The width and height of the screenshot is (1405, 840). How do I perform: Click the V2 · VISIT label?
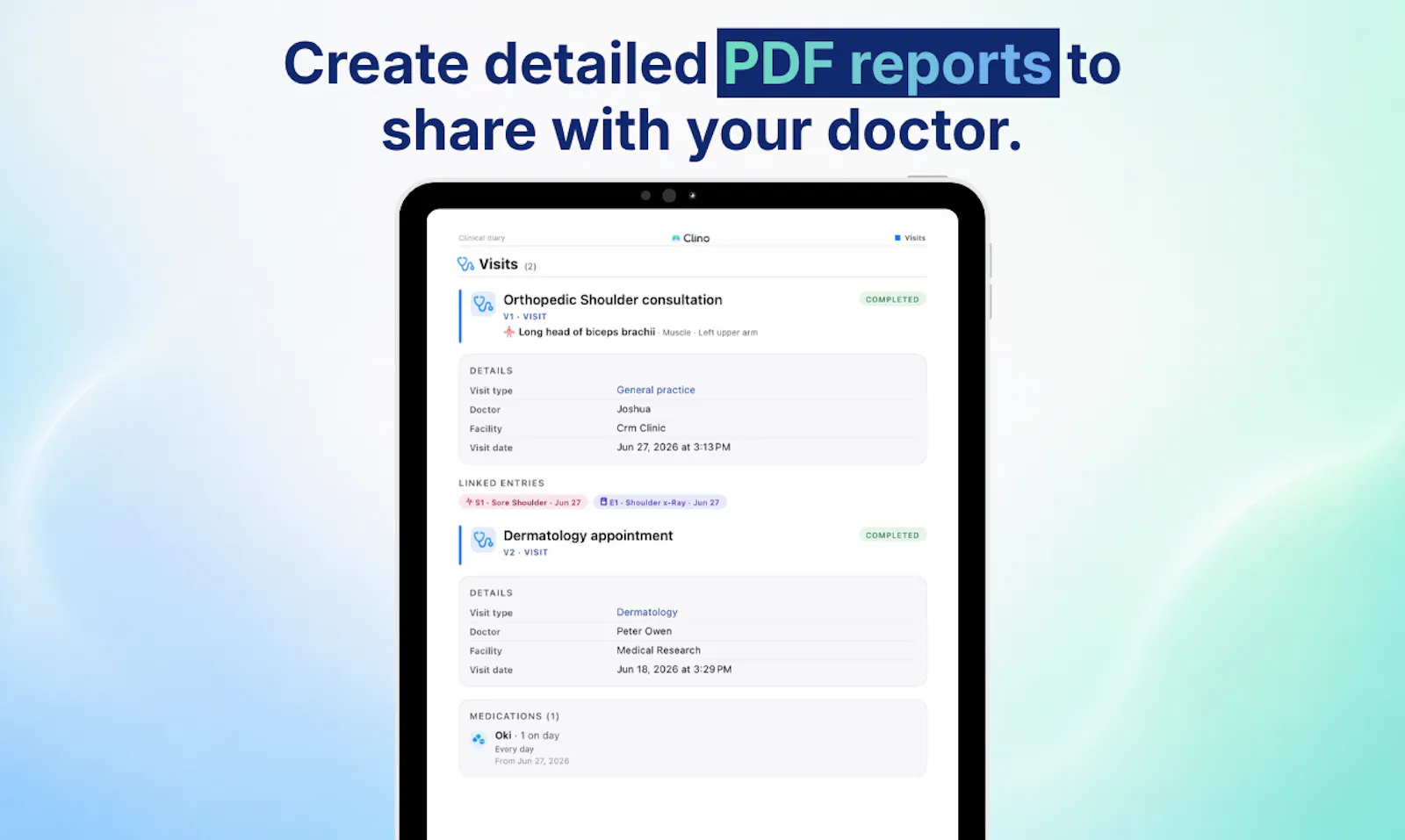(x=525, y=552)
